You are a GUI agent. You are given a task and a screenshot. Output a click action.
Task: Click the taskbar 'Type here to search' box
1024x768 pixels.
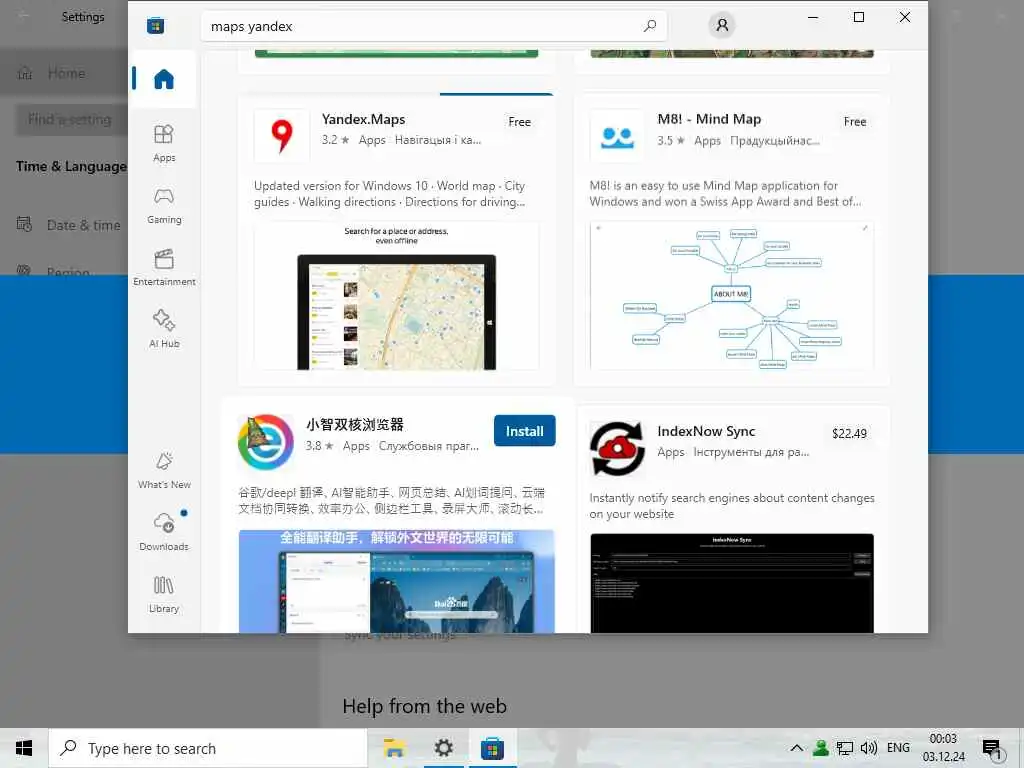(x=208, y=748)
